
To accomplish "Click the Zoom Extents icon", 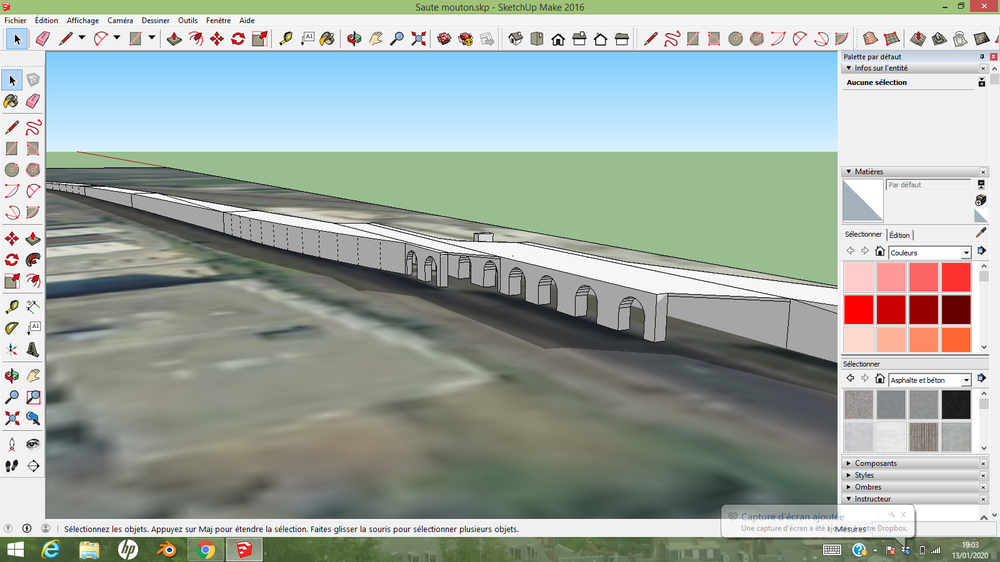I will (x=418, y=39).
